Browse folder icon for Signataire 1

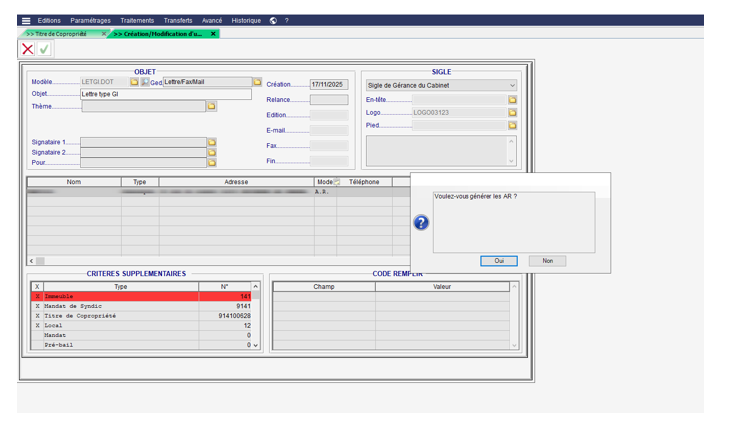[211, 142]
